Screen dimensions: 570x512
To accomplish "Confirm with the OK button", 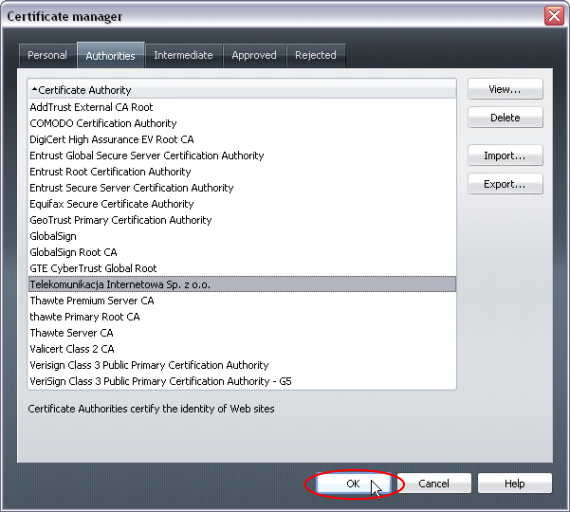I will [353, 483].
